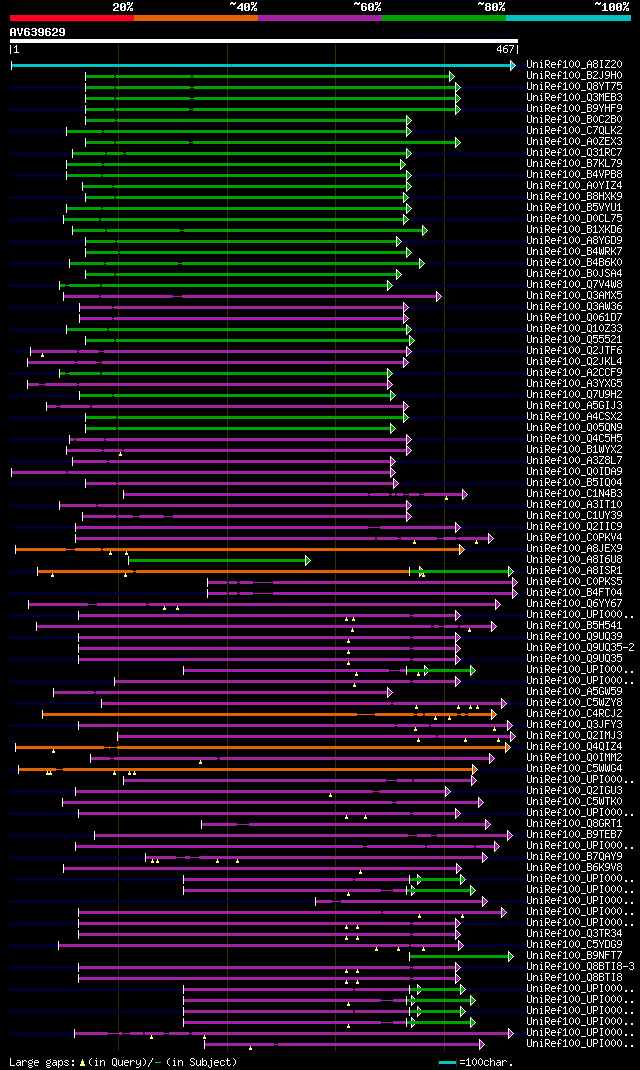Pick the UniRef100_B4B6K0 label
The width and height of the screenshot is (640, 1070).
click(574, 263)
